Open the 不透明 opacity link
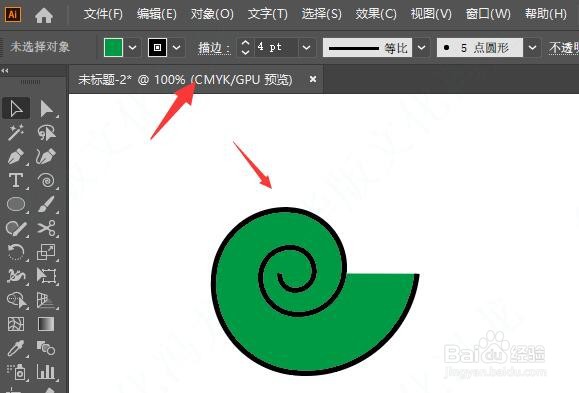 (x=564, y=48)
